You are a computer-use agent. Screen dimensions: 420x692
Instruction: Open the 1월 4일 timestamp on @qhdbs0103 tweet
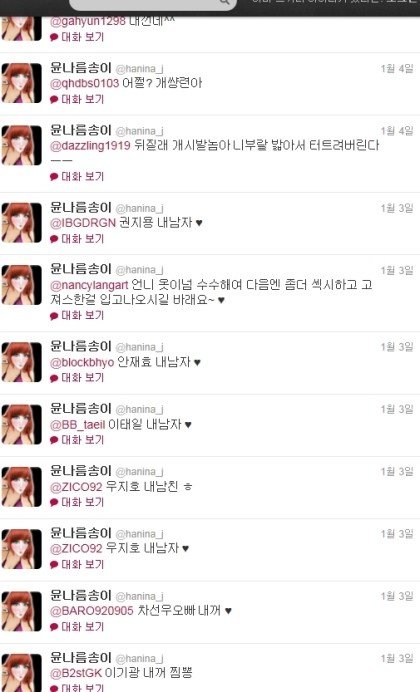(397, 68)
